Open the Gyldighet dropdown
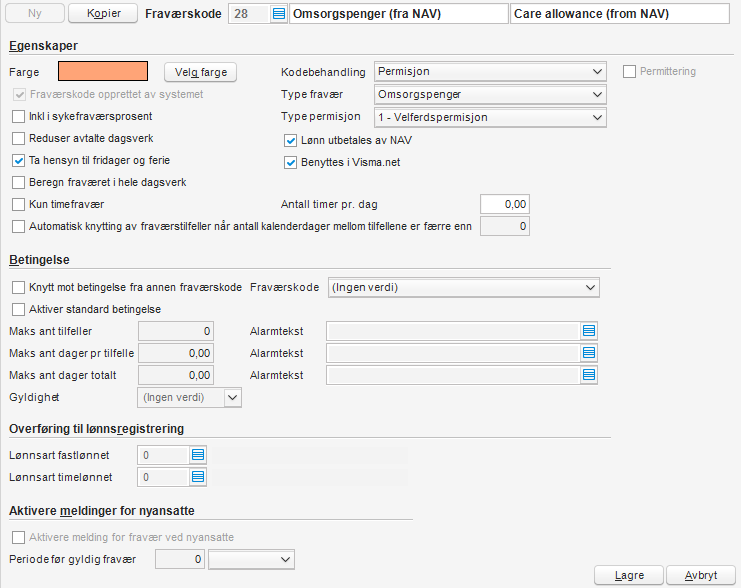The image size is (741, 588). click(190, 398)
